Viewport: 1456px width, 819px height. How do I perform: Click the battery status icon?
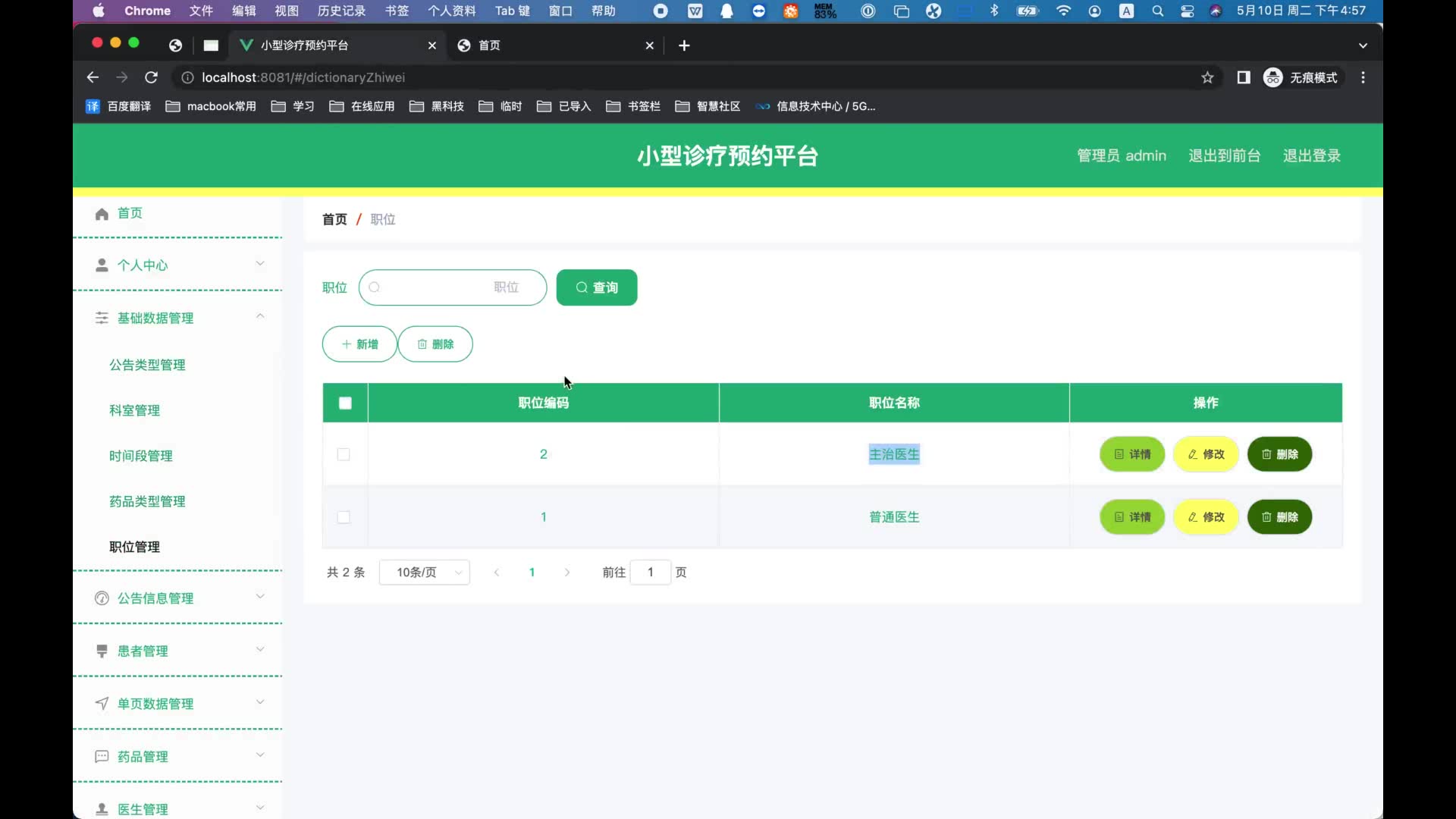pos(1028,11)
